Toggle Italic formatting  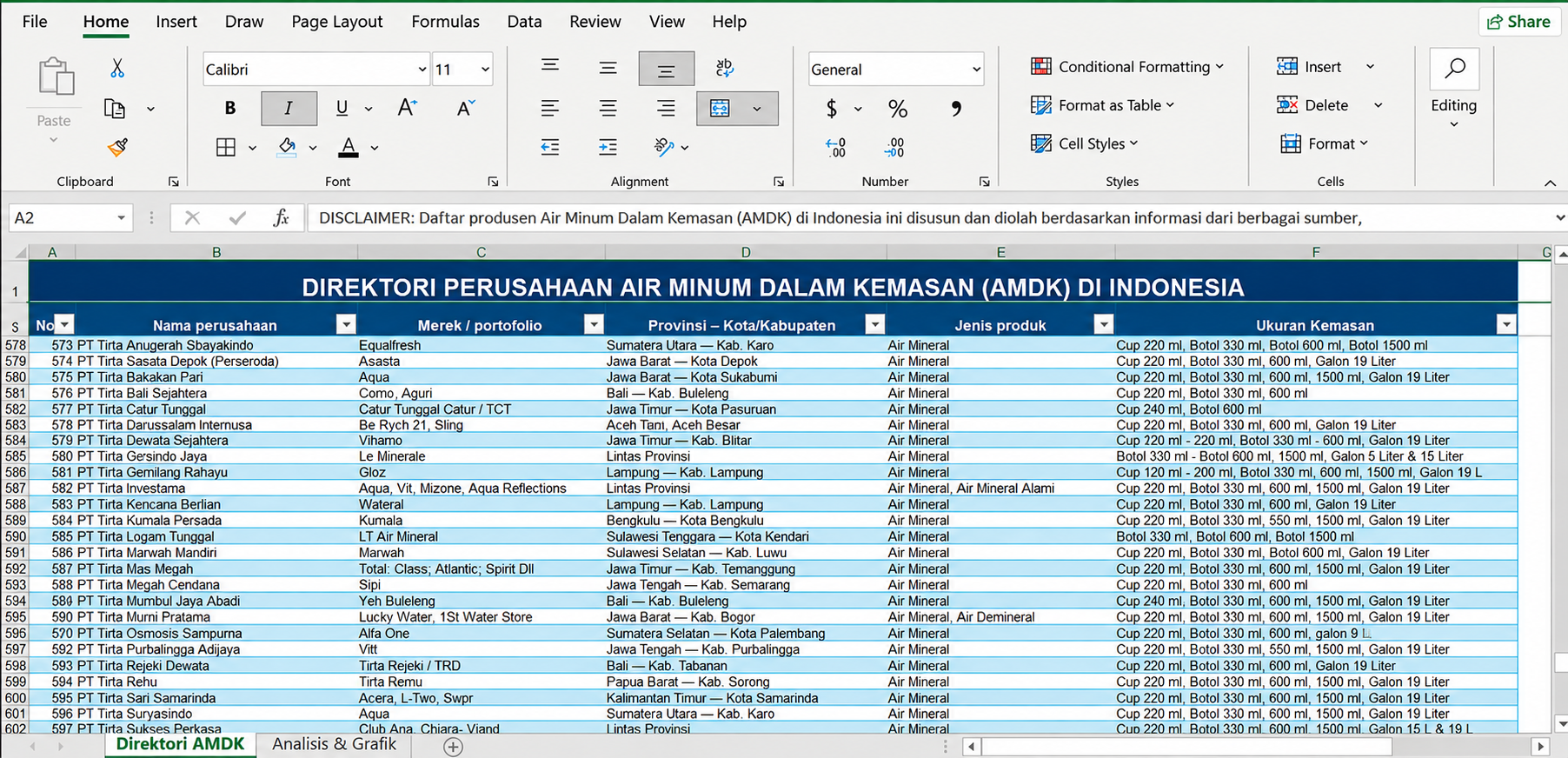pyautogui.click(x=289, y=108)
